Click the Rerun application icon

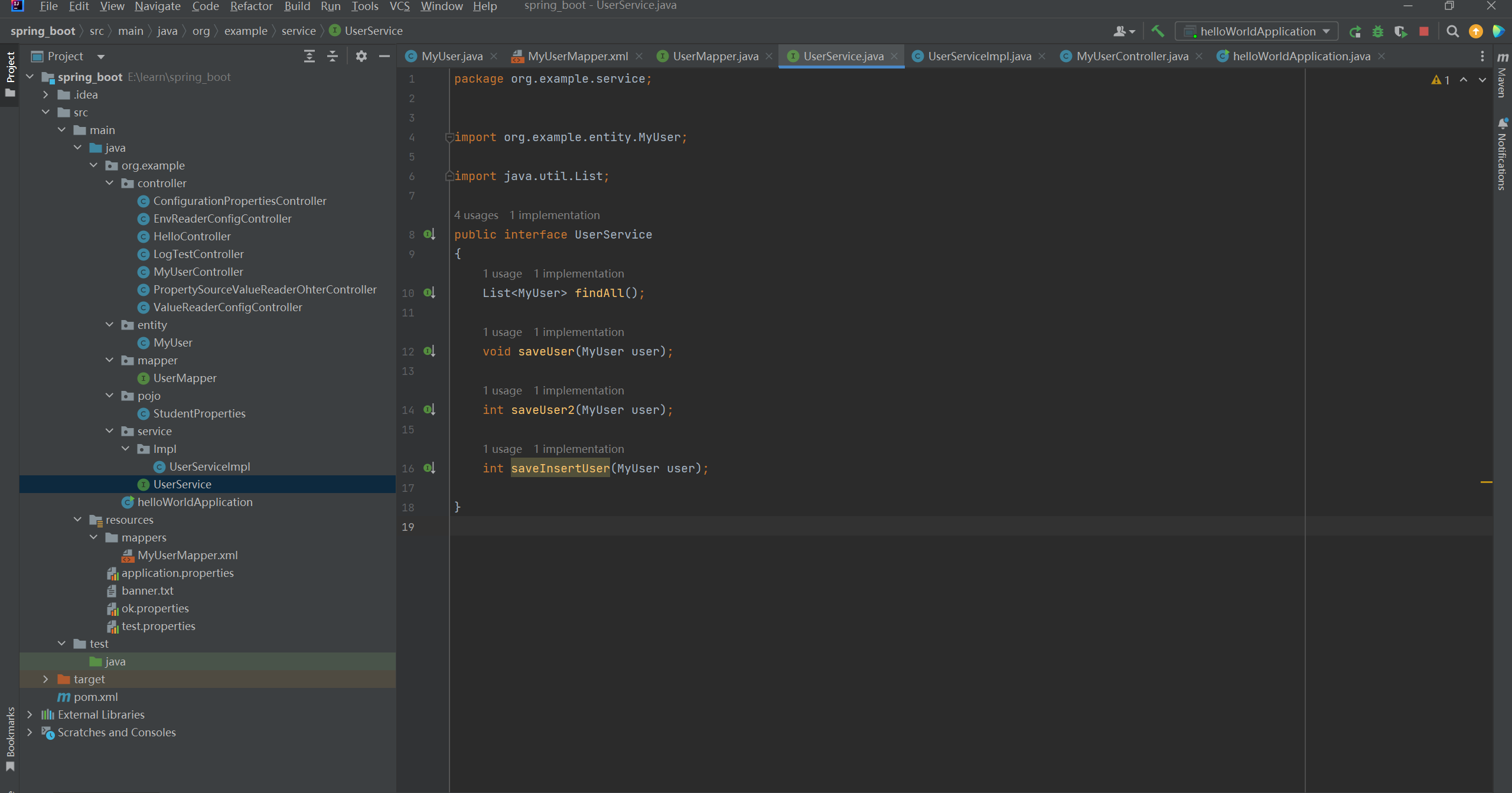pos(1355,31)
